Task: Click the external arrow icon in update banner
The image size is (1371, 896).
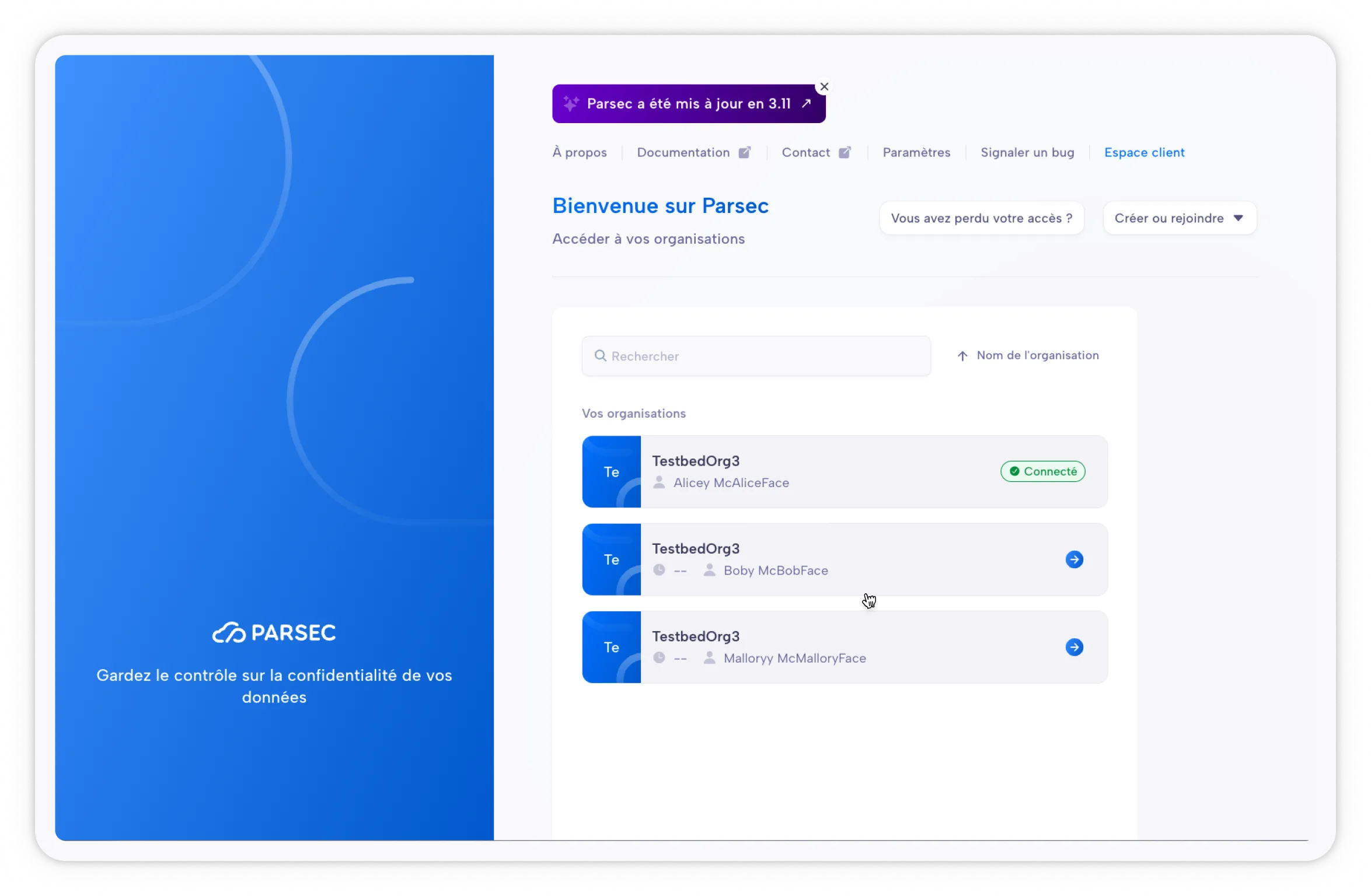Action: coord(806,103)
